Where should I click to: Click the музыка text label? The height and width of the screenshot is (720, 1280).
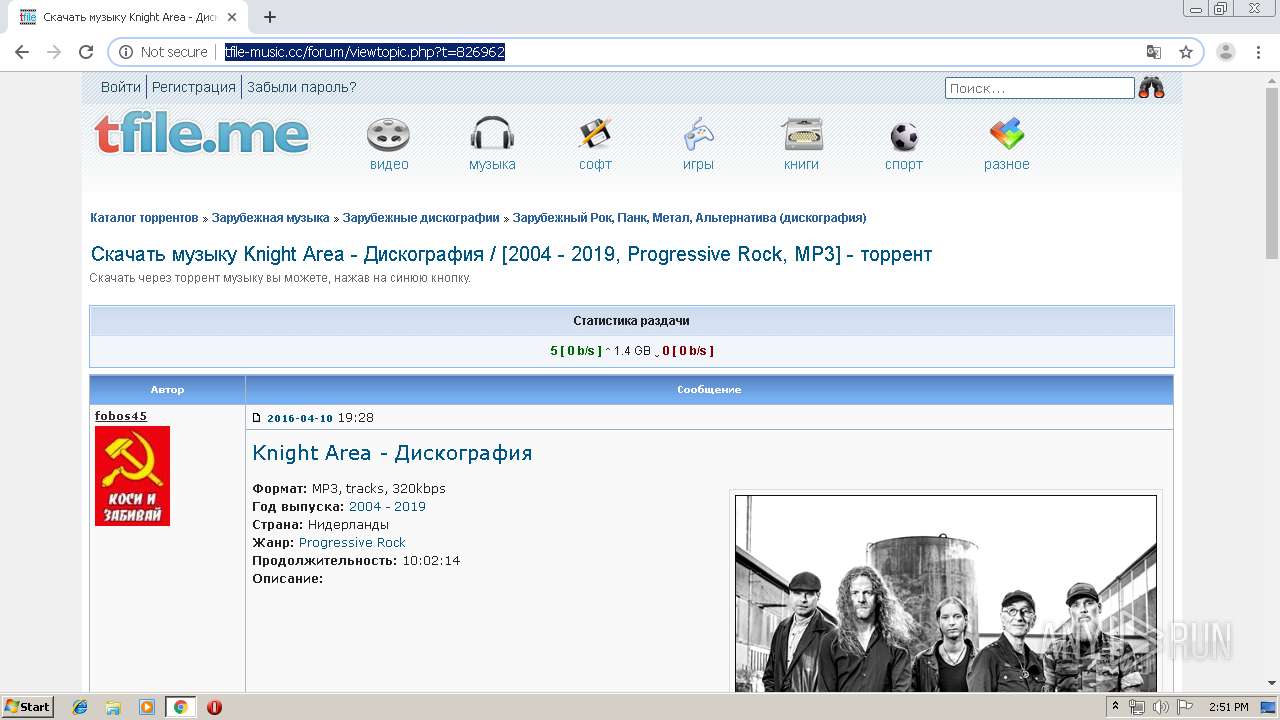pyautogui.click(x=492, y=164)
